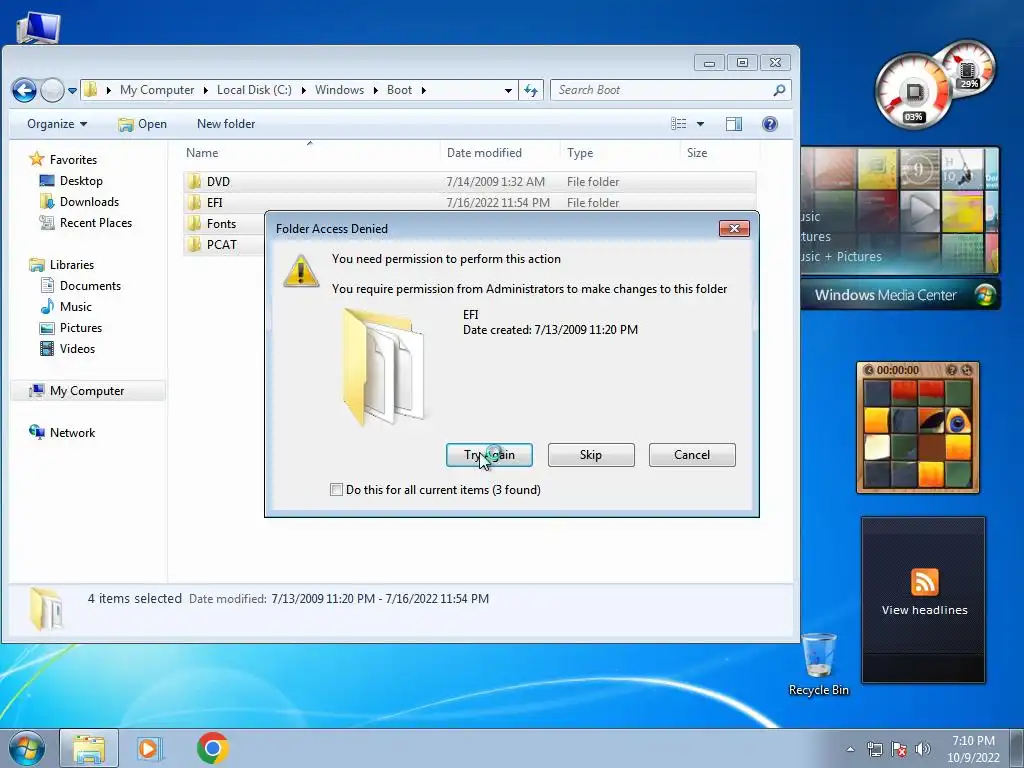Open the Windows Media Center gadget

point(901,229)
